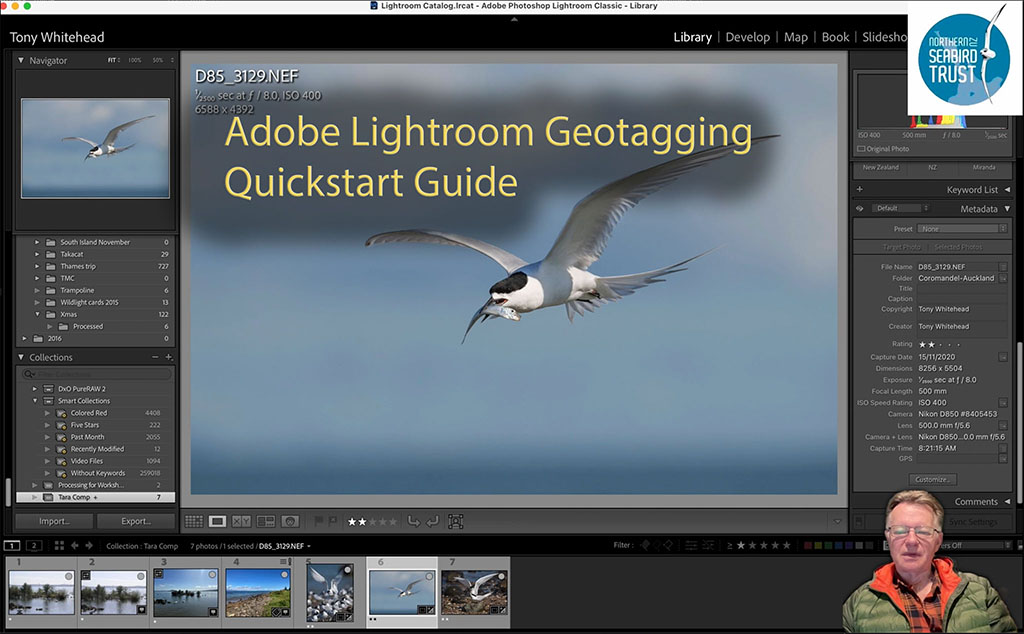
Task: Click the comment badge on thumbnail 3
Action: (212, 612)
